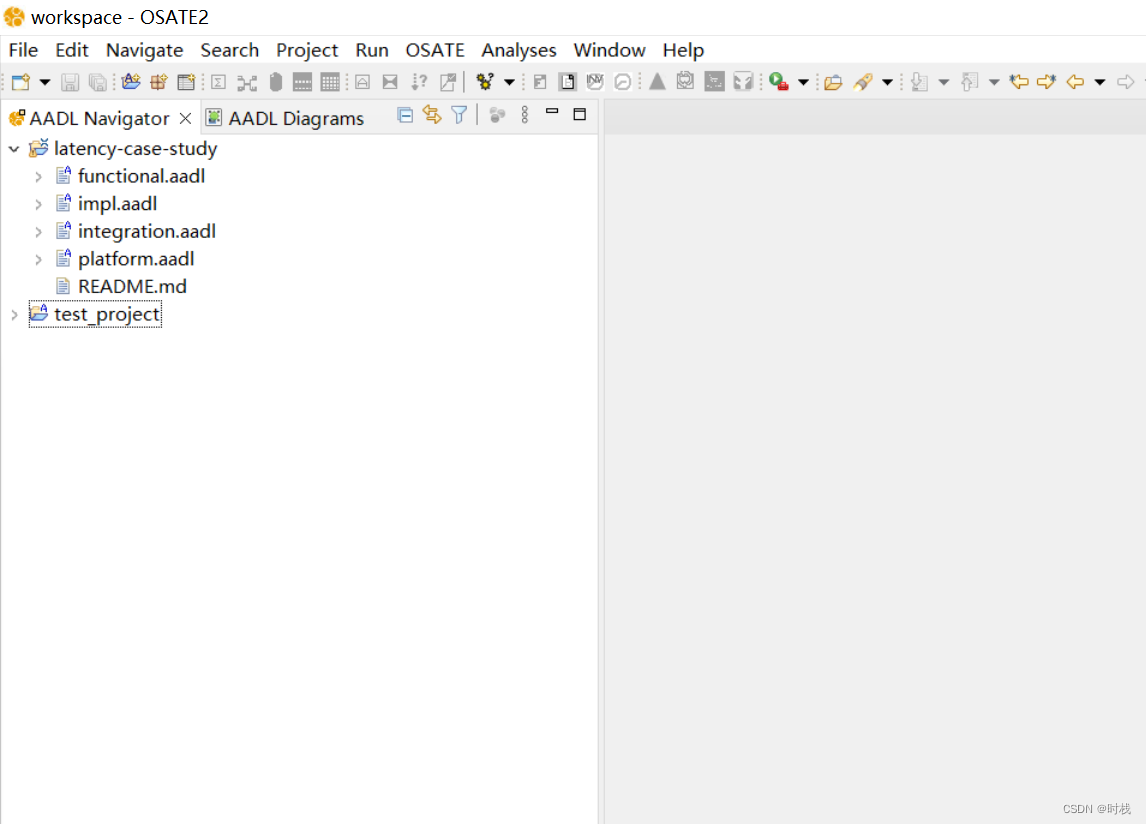Click the Next Edit Location arrow

click(1047, 82)
